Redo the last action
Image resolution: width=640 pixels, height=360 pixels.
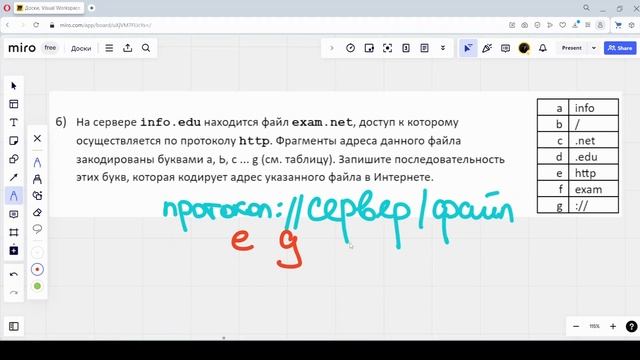pyautogui.click(x=14, y=293)
